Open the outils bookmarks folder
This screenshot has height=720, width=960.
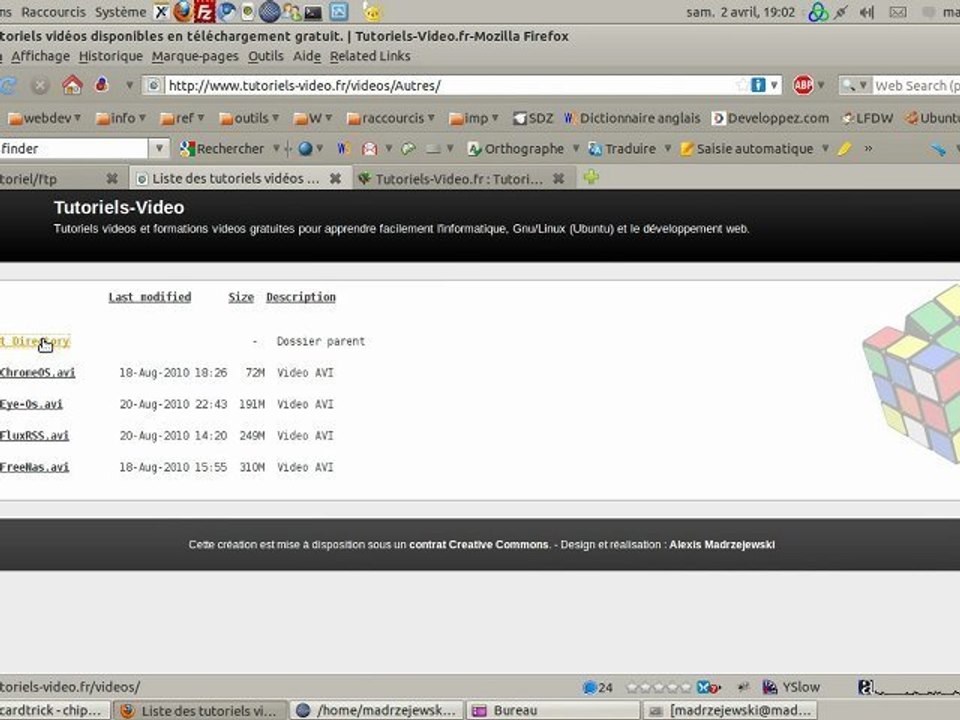coord(249,118)
